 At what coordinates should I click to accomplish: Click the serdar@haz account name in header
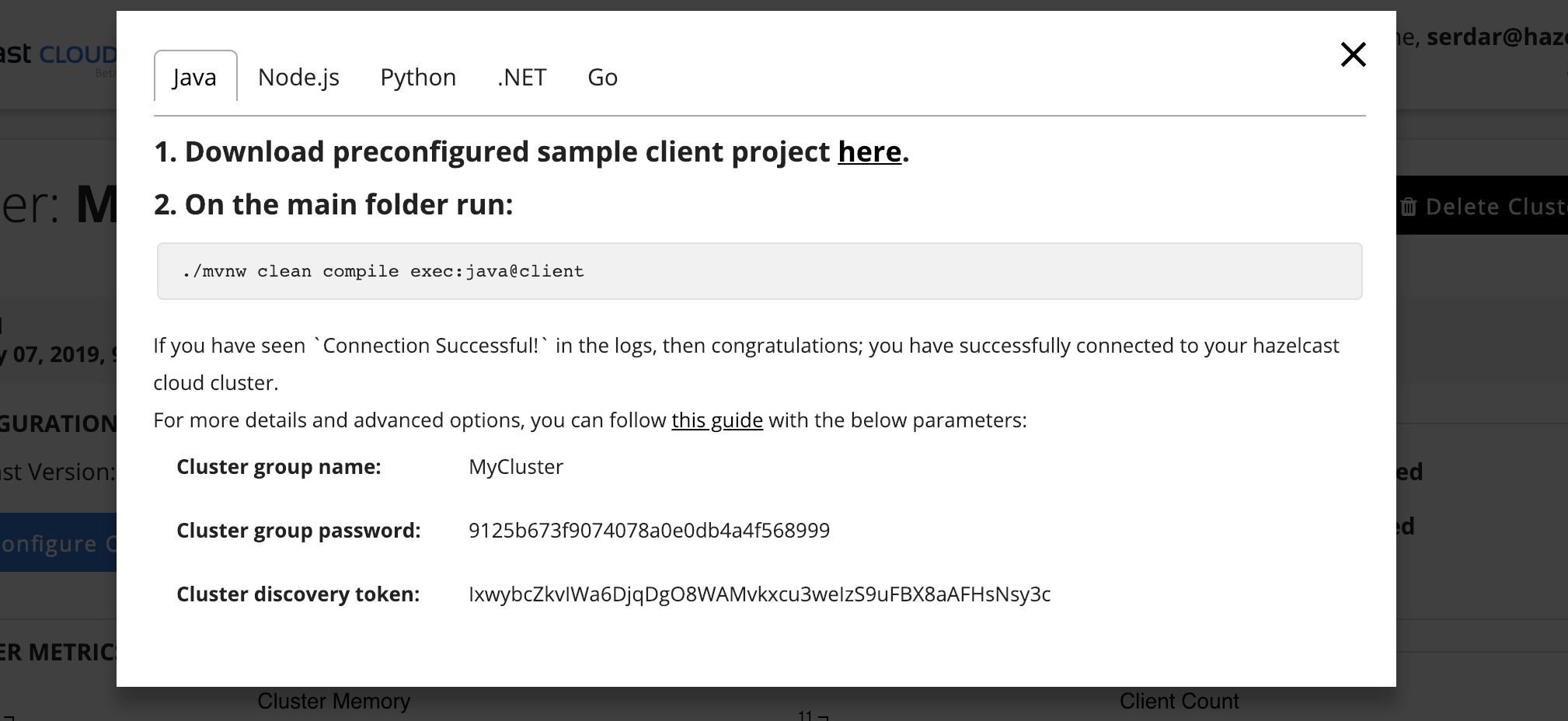1497,37
